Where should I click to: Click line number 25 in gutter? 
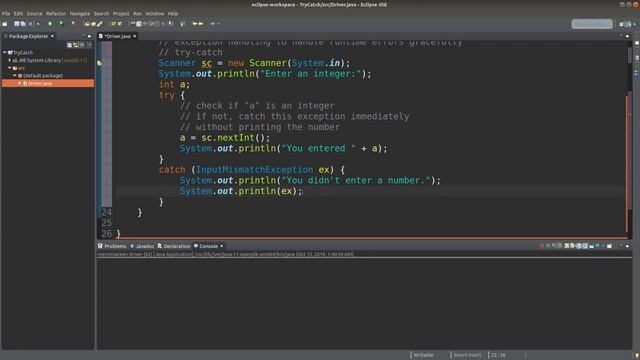(x=107, y=223)
